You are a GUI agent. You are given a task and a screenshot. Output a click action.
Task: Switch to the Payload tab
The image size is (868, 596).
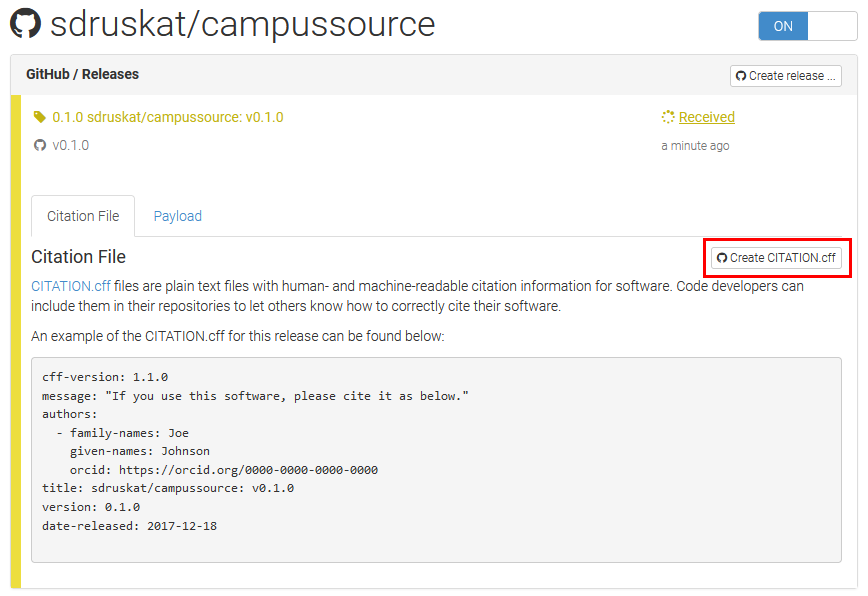click(x=178, y=216)
